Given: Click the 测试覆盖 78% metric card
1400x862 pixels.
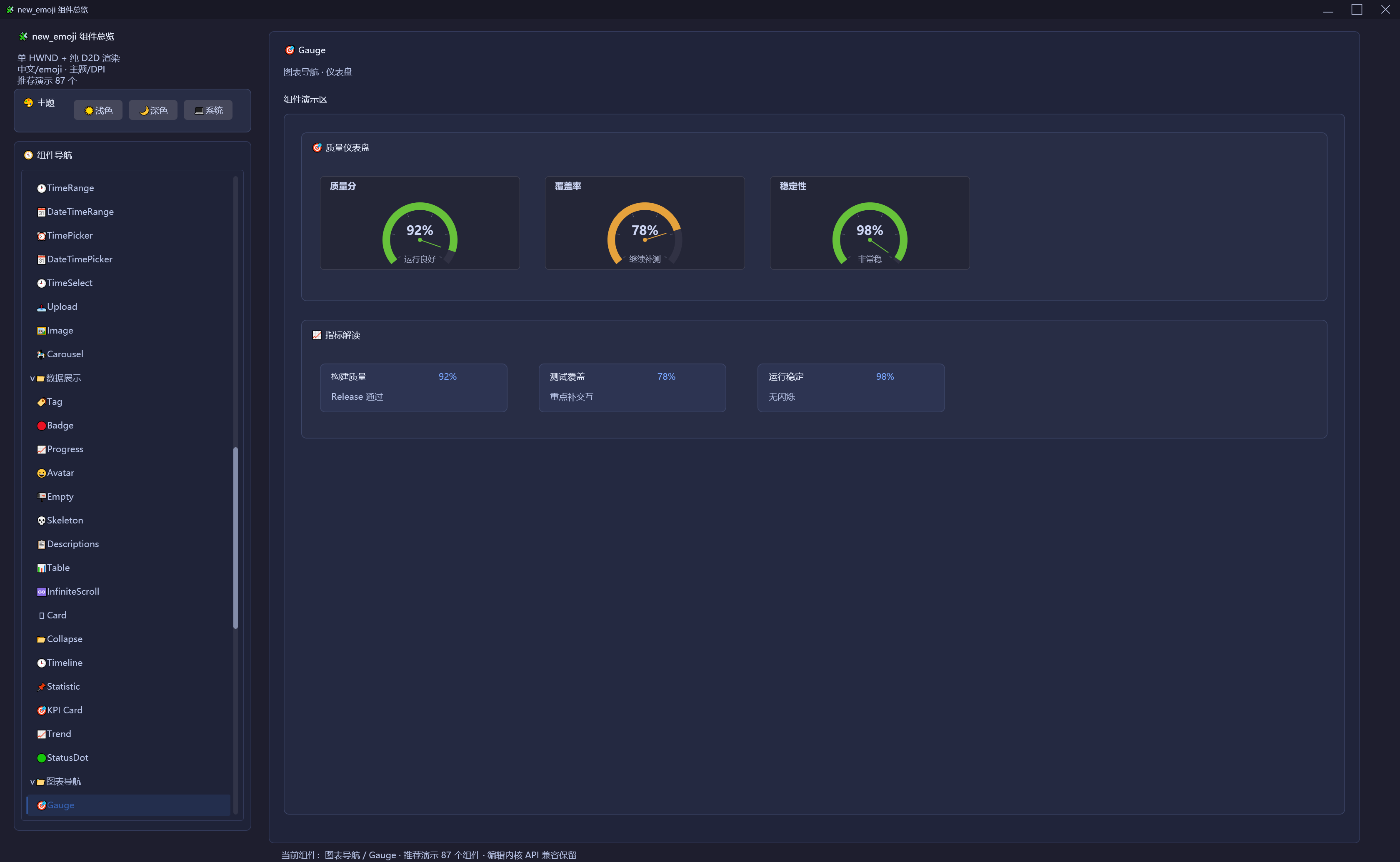Looking at the screenshot, I should click(632, 388).
